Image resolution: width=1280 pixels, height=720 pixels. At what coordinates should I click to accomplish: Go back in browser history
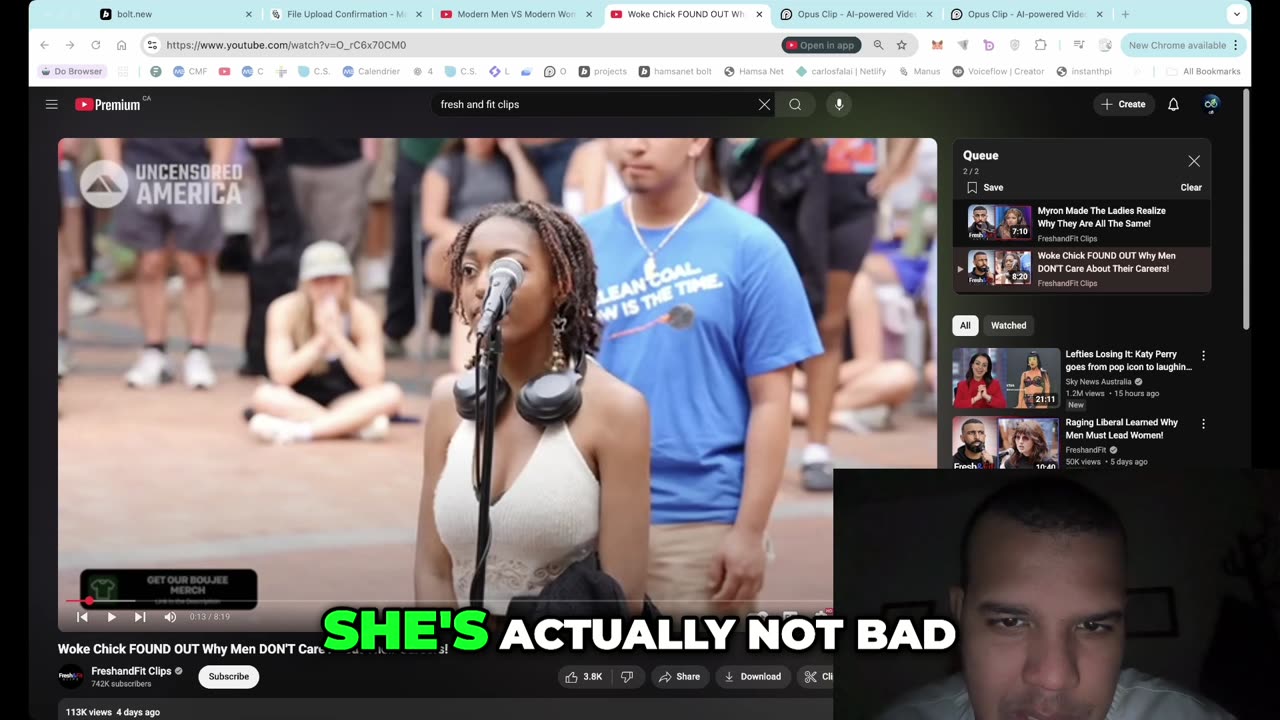(44, 45)
